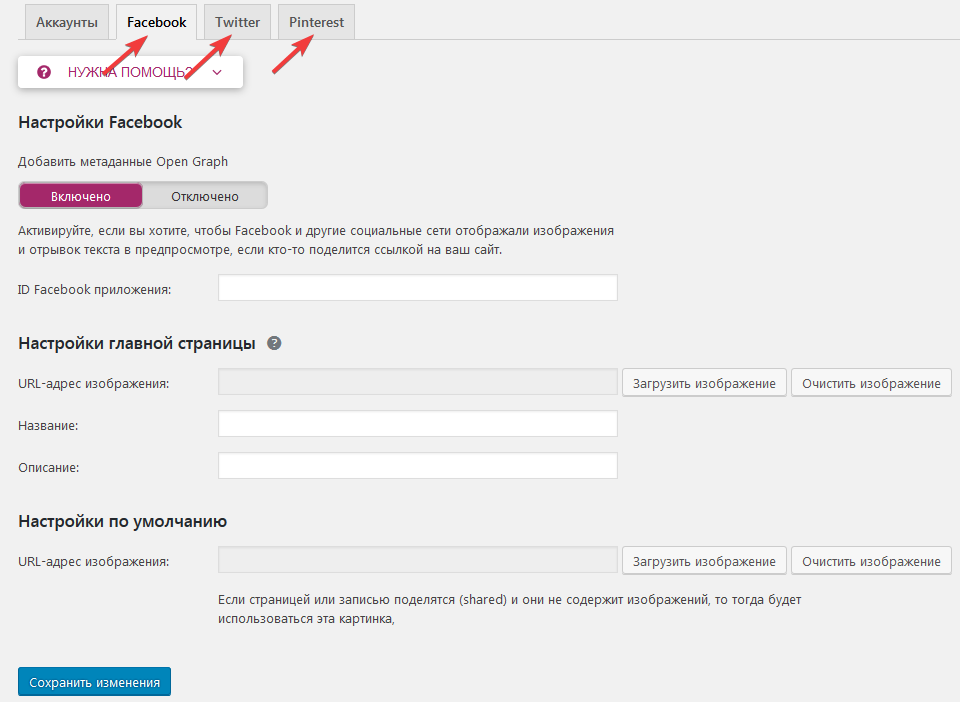The width and height of the screenshot is (960, 702).
Task: Click 'Настройки по умолчанию' heading
Action: tap(122, 521)
